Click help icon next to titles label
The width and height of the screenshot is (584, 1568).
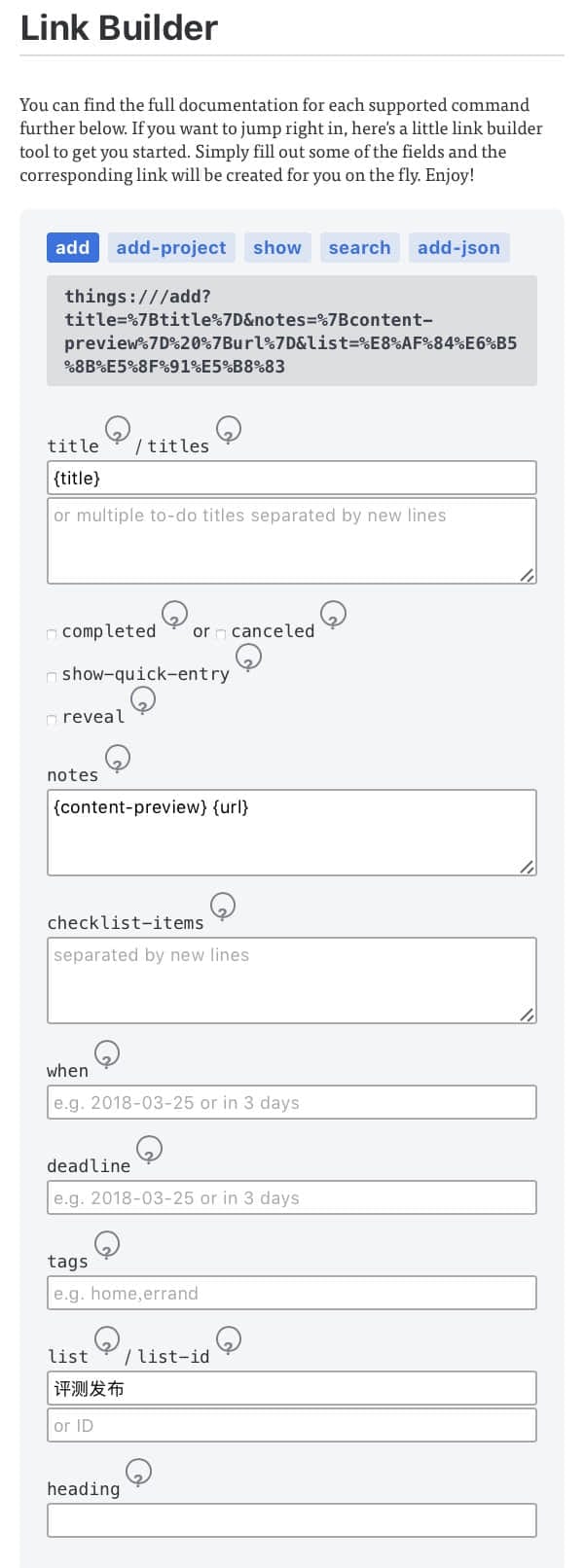pyautogui.click(x=228, y=429)
